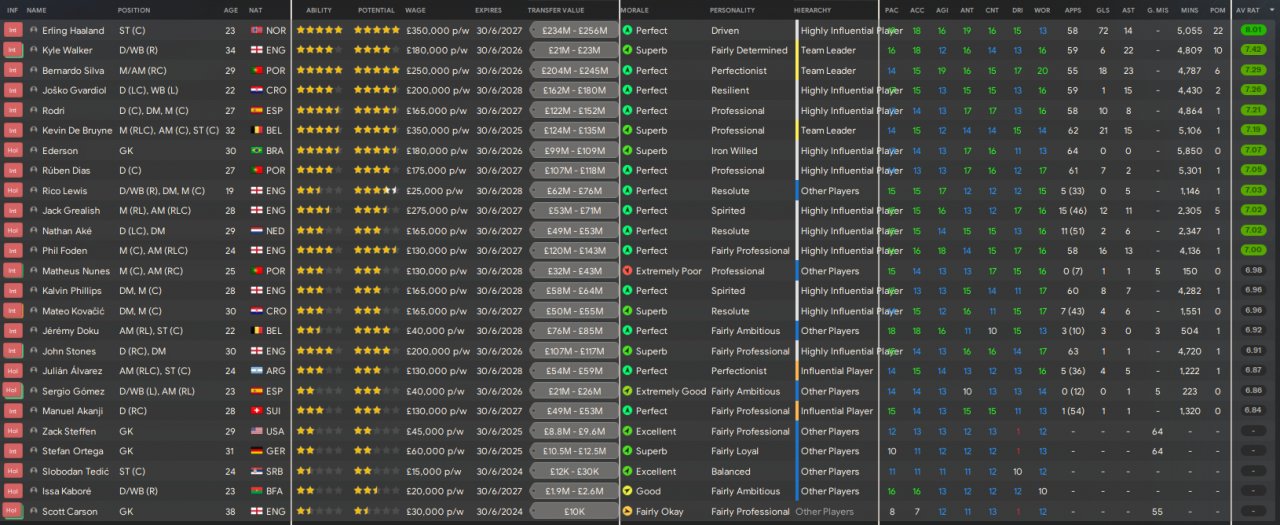Viewport: 1280px width, 525px height.
Task: Sort by the MORALE column header
Action: 635,10
